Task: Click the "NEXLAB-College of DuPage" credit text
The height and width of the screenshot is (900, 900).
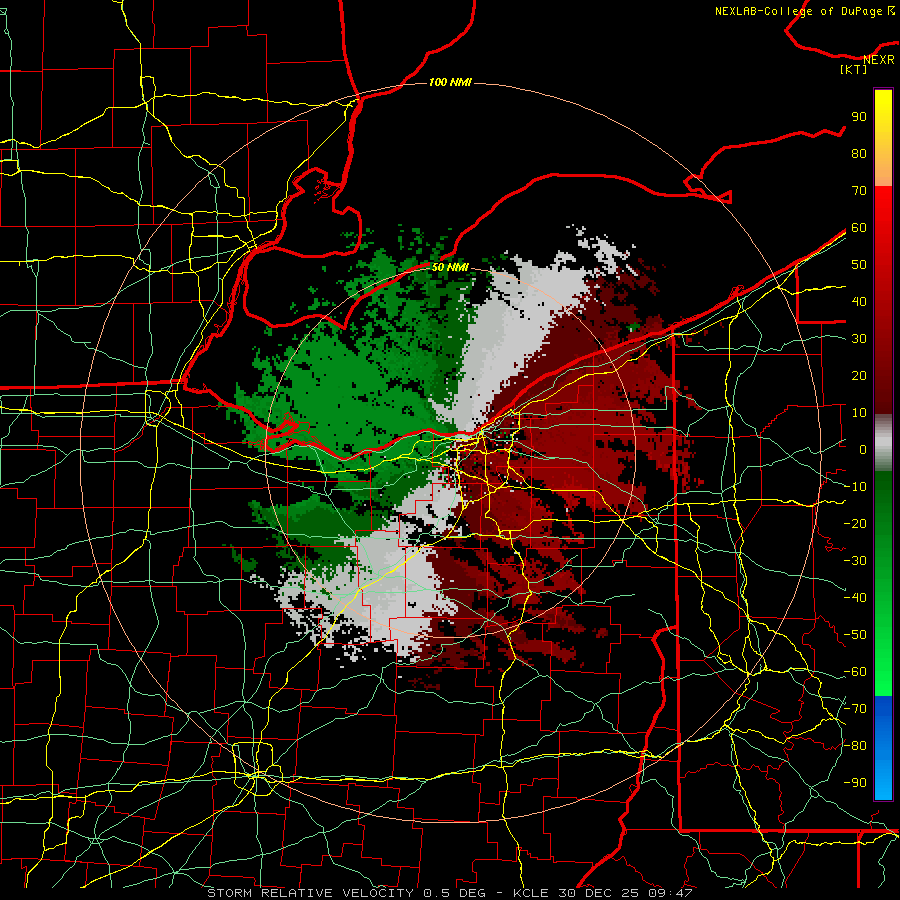Action: [x=798, y=11]
